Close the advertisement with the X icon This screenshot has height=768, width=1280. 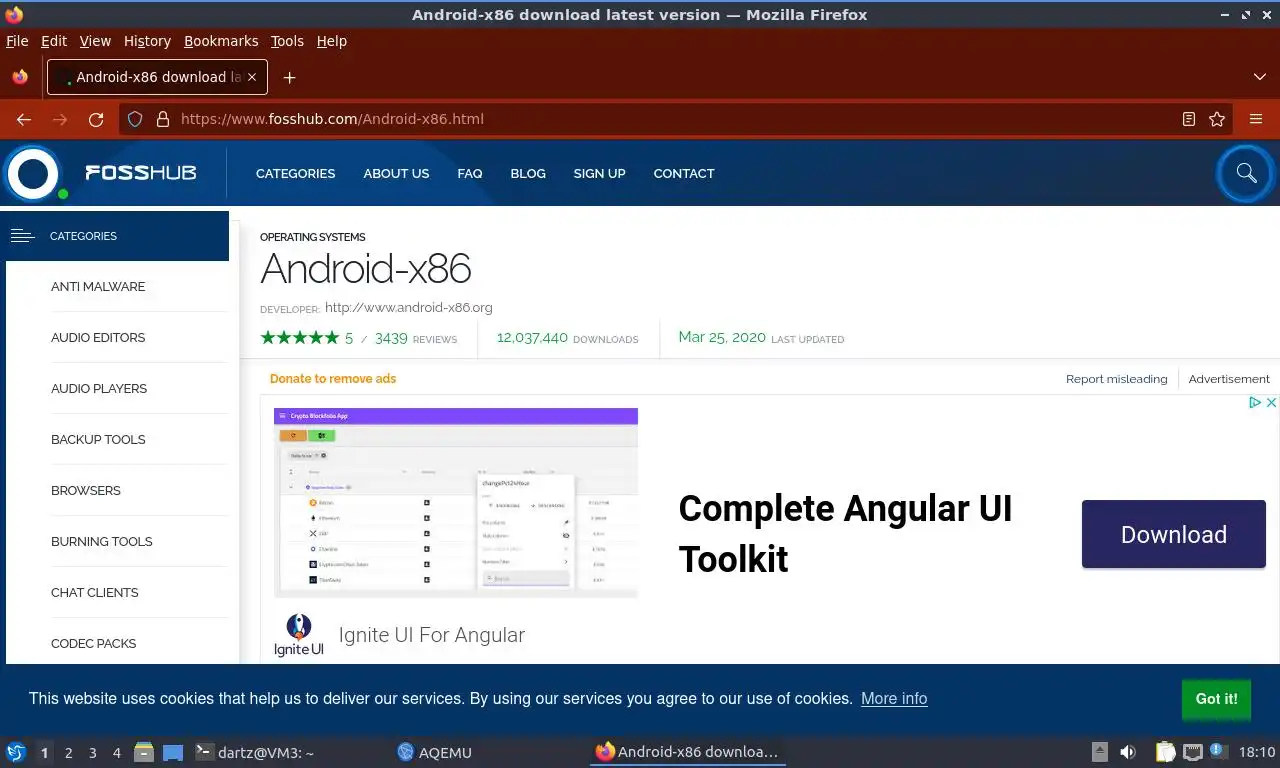[1271, 402]
